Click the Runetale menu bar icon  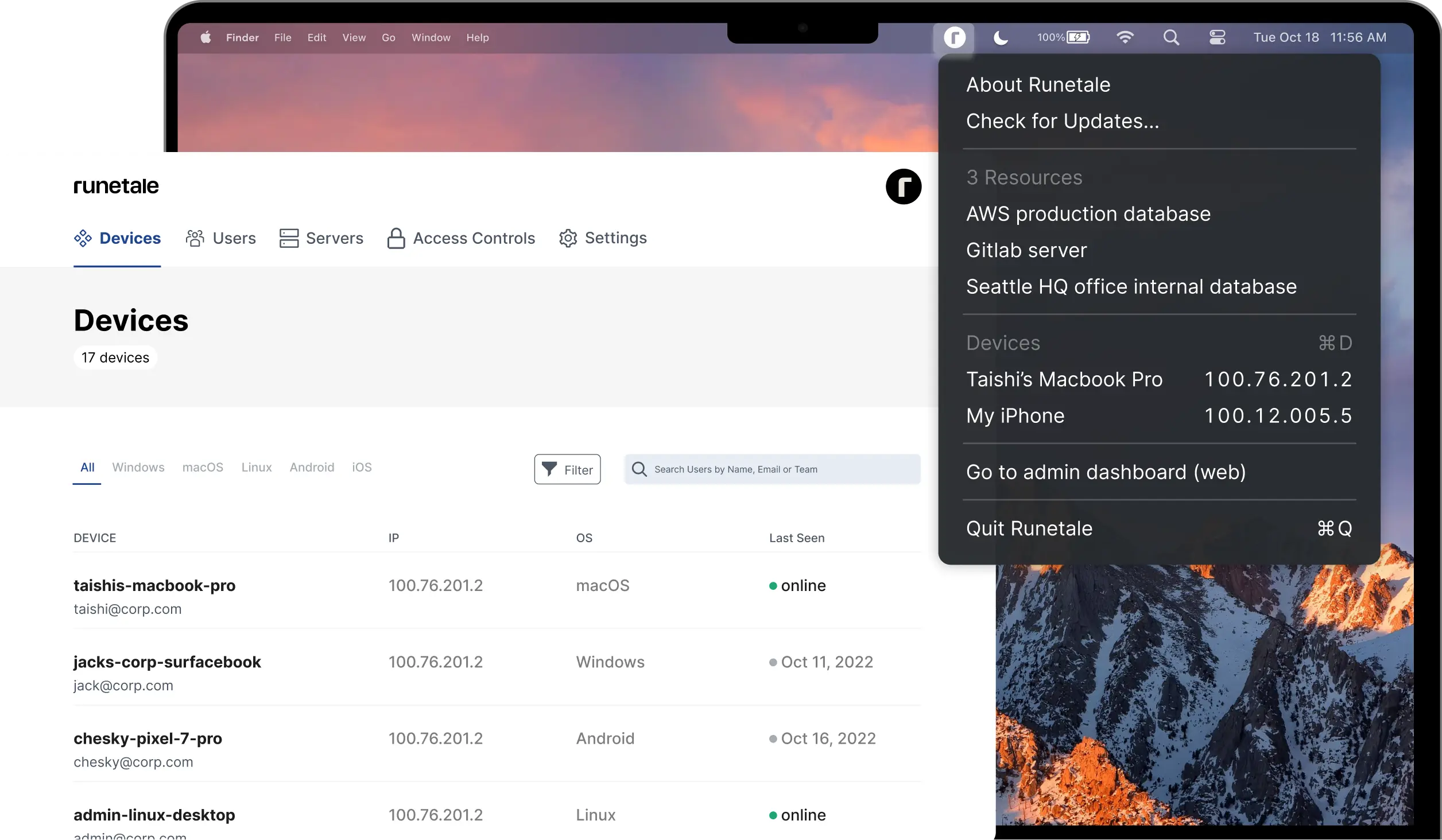click(x=954, y=38)
